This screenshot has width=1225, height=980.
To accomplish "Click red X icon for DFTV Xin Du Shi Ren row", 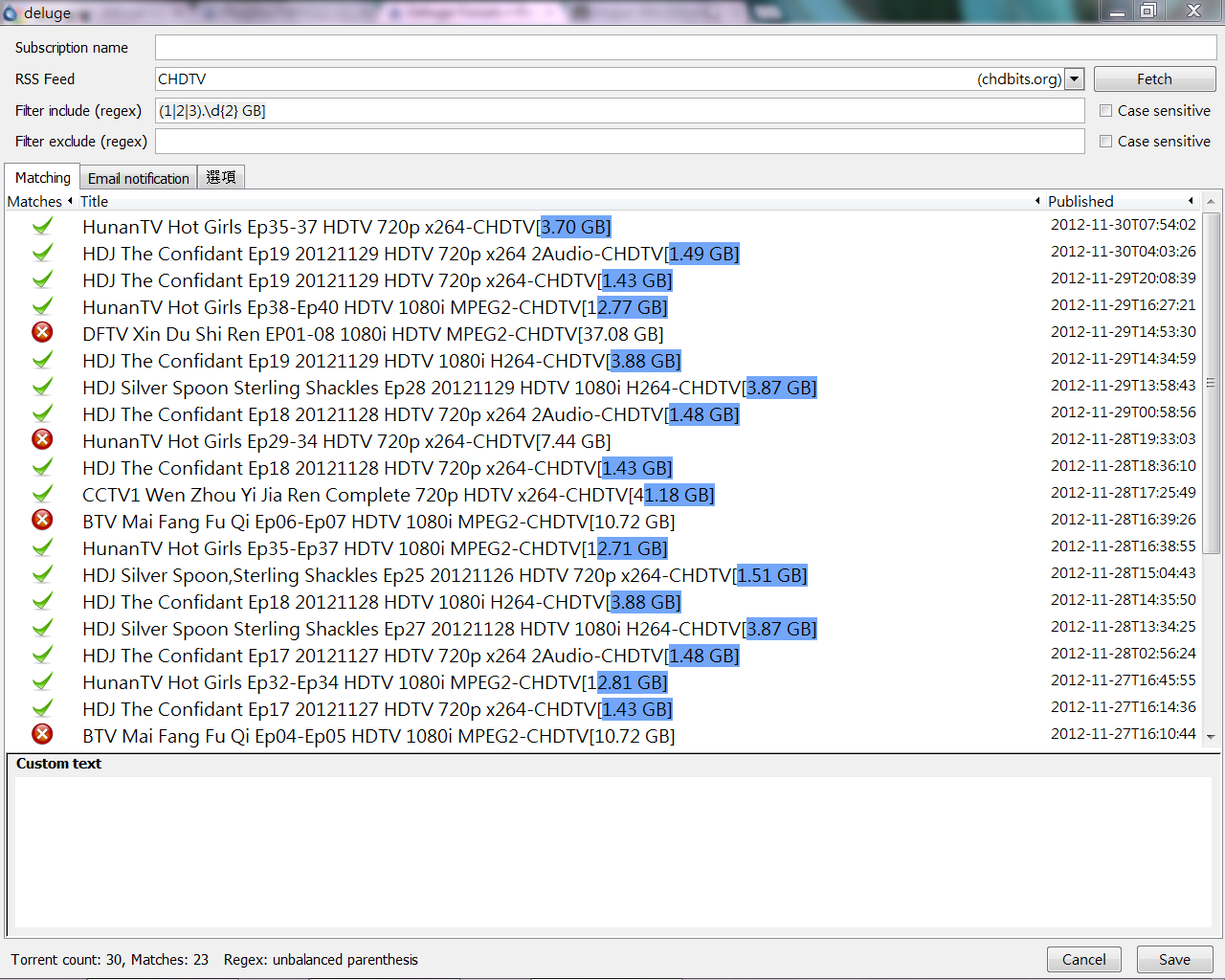I will pos(42,332).
